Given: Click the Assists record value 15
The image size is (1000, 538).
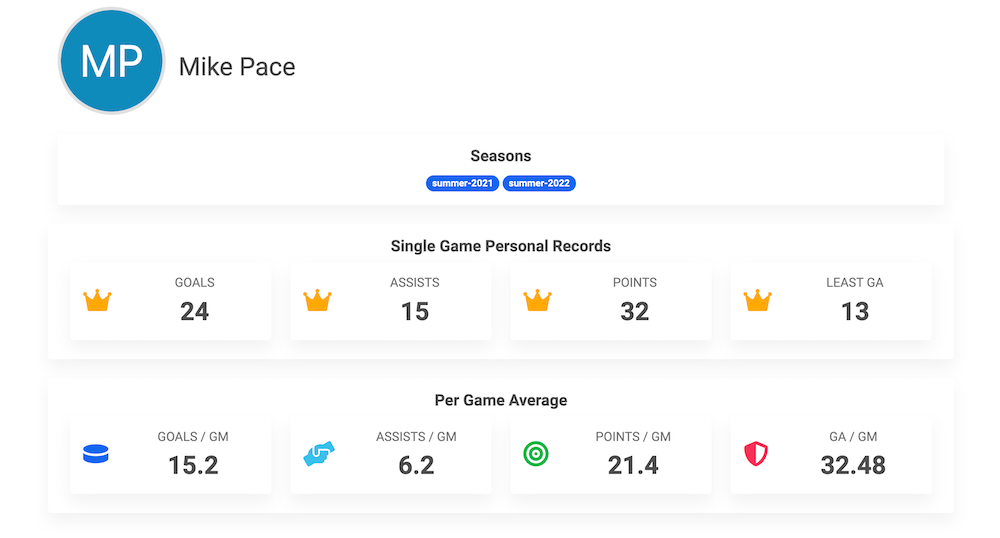Looking at the screenshot, I should 415,311.
